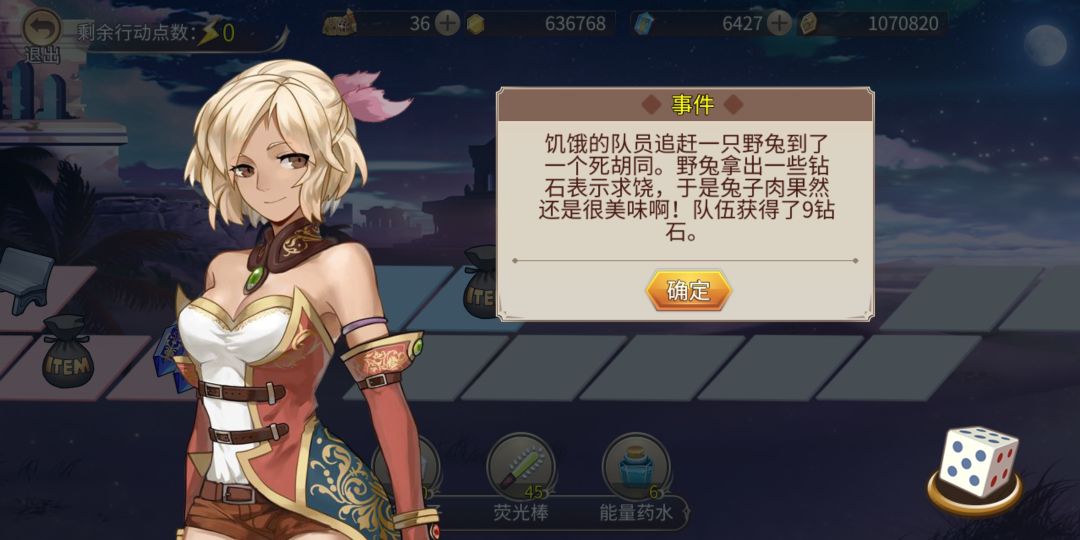Image resolution: width=1080 pixels, height=540 pixels.
Task: Tap the gold coin icon beside 636768
Action: [475, 24]
